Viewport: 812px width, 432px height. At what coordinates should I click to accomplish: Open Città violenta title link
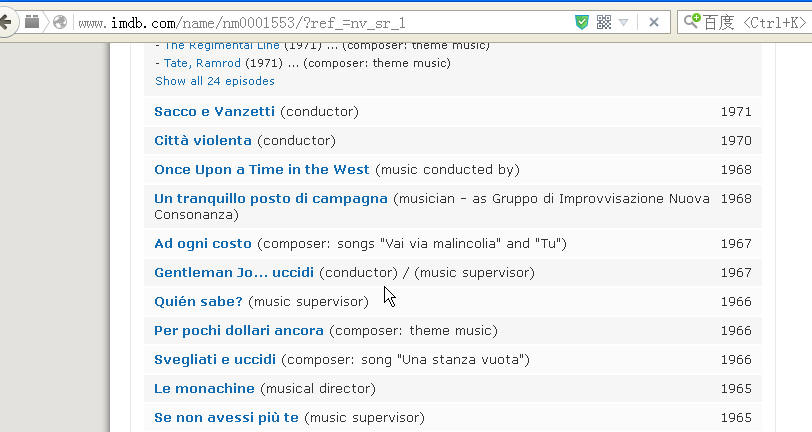click(202, 140)
